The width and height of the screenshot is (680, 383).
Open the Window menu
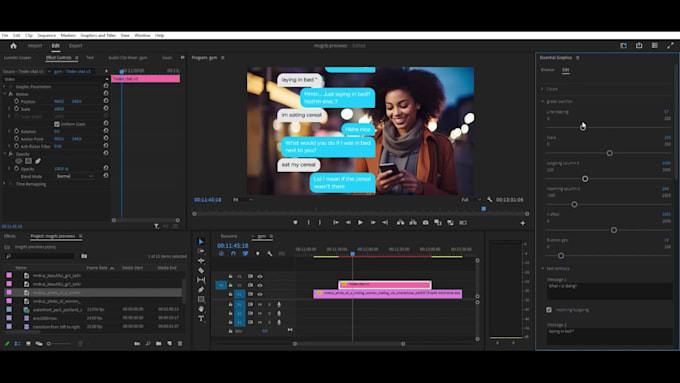(x=142, y=35)
